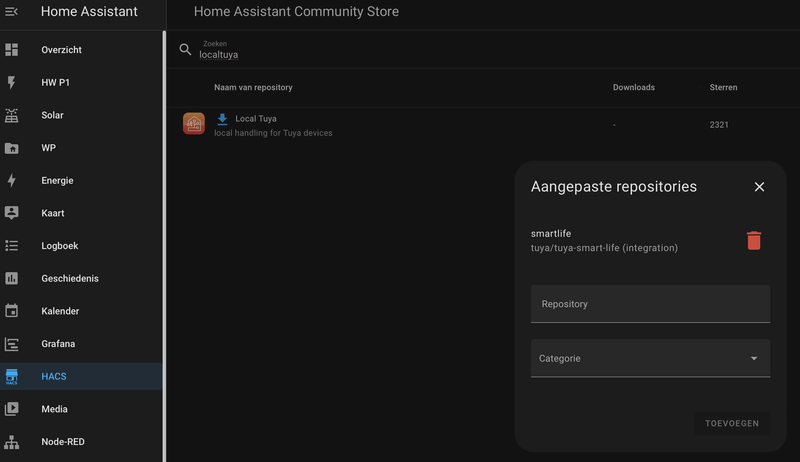Click the HW P1 lightning icon
Screen dimensions: 800x462
(11, 82)
